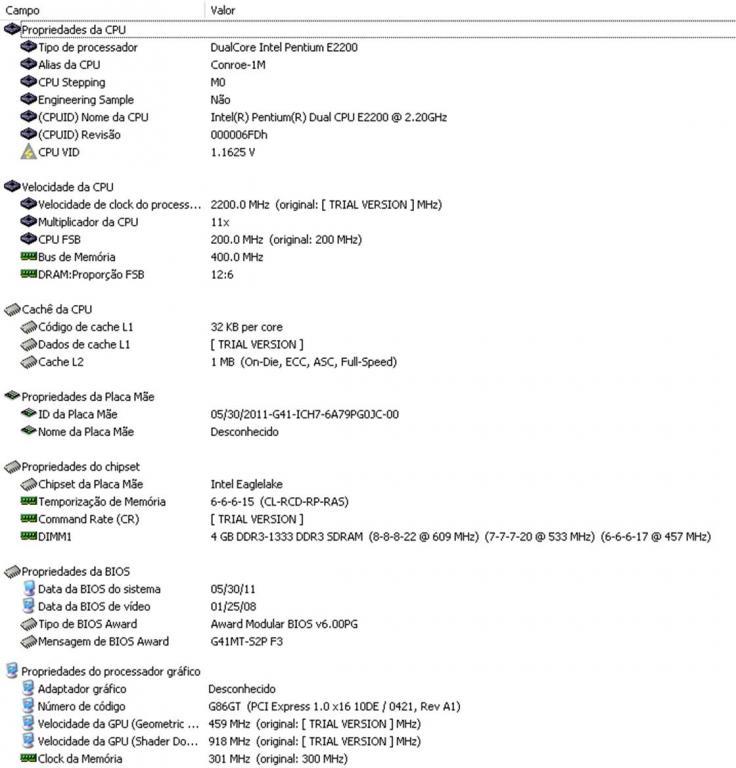Click the icon beside (CPUID) Revisão
The width and height of the screenshot is (736, 768).
(x=28, y=134)
